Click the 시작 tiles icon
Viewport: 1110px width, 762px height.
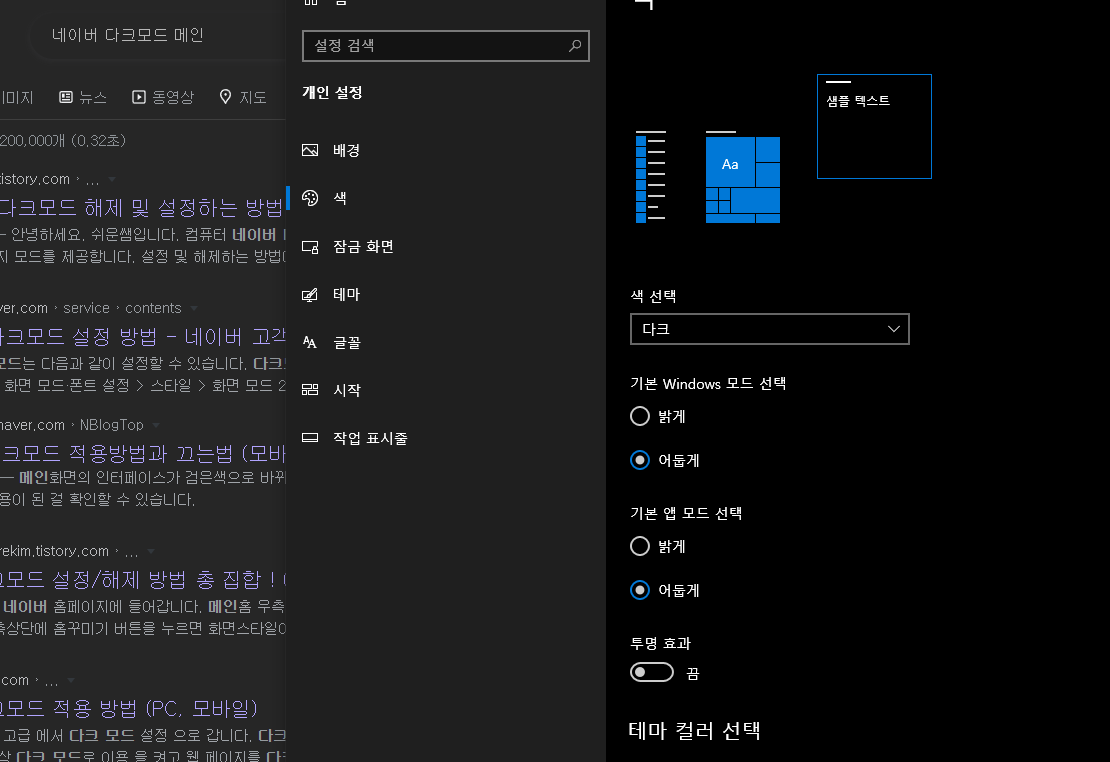point(310,389)
